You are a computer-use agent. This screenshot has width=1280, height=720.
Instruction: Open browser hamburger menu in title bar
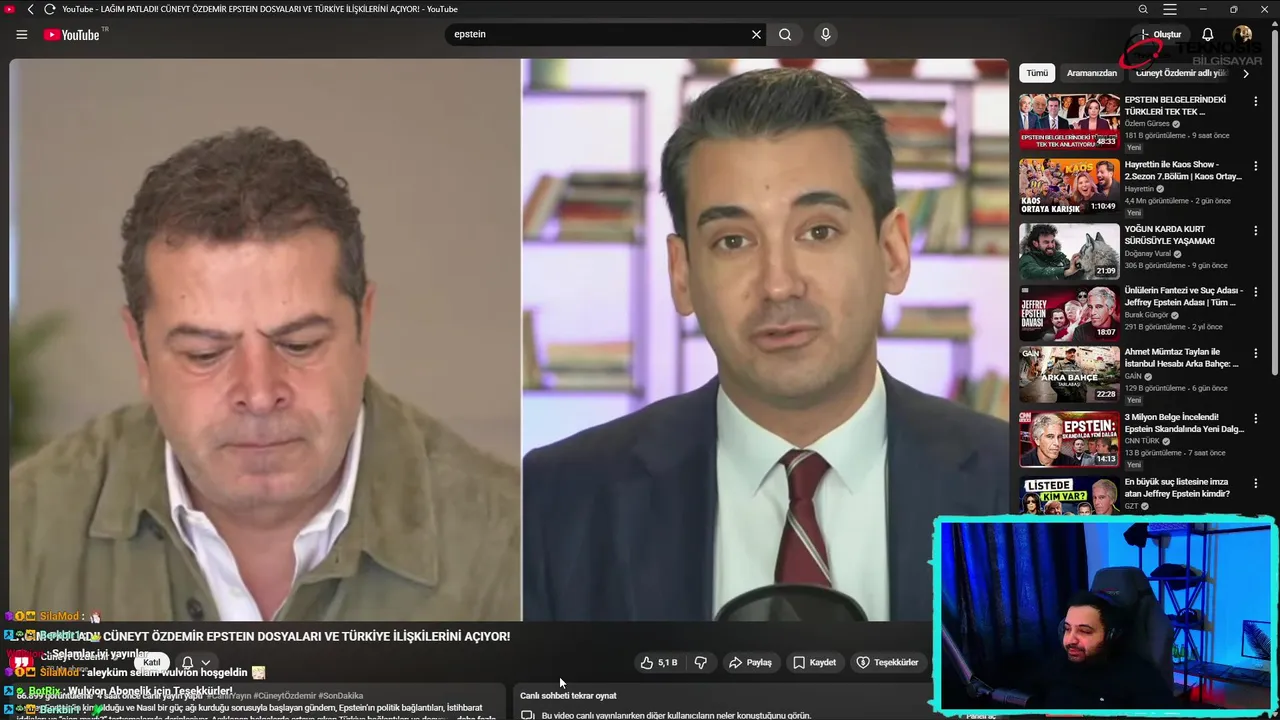[x=1170, y=9]
